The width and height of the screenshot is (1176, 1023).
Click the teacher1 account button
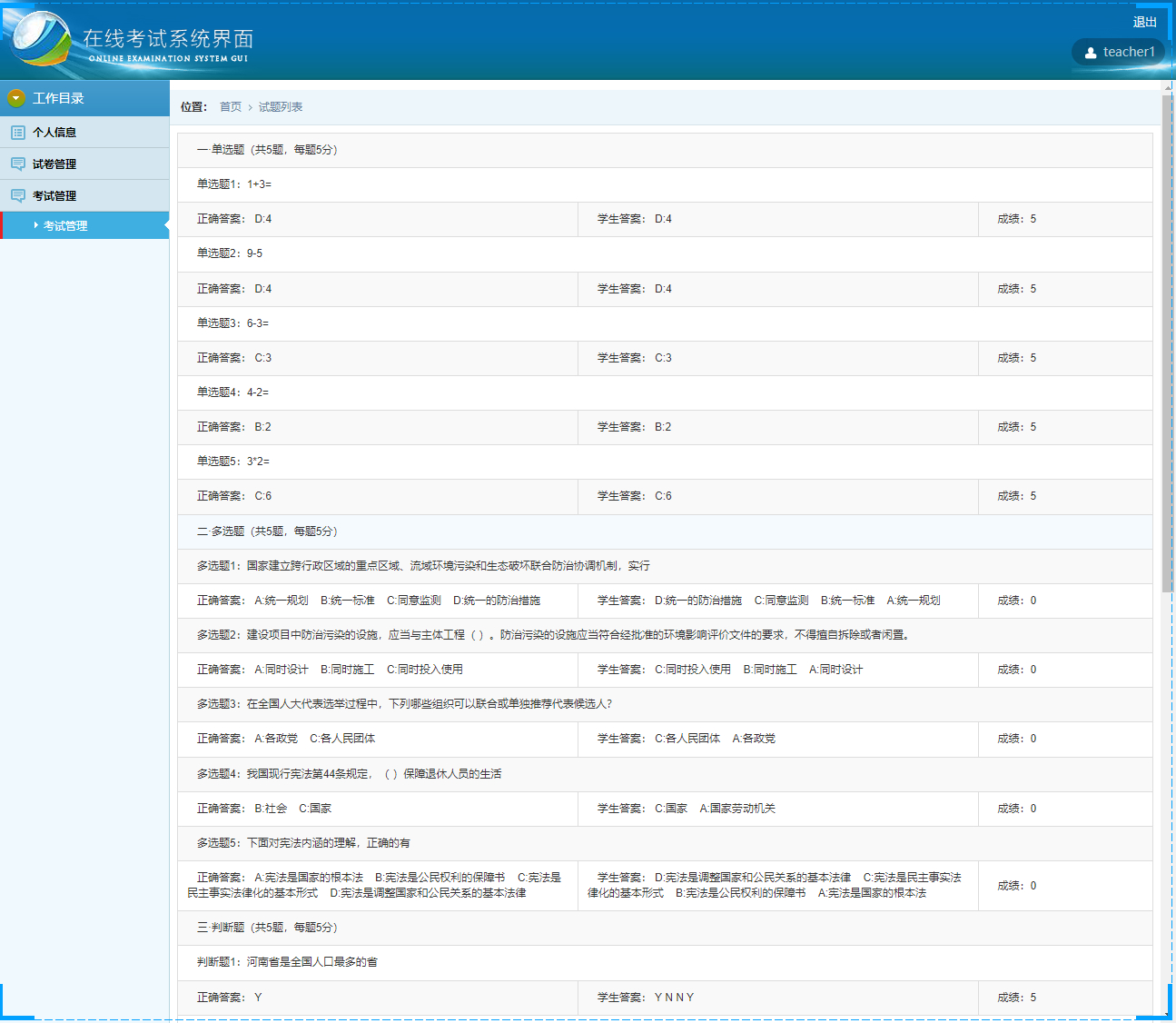[x=1119, y=52]
